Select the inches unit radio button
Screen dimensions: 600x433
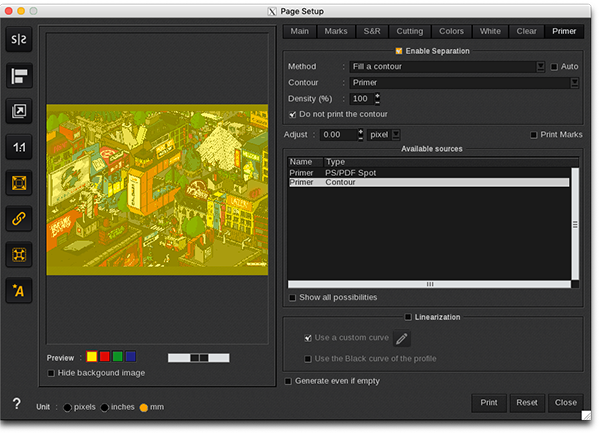point(105,407)
